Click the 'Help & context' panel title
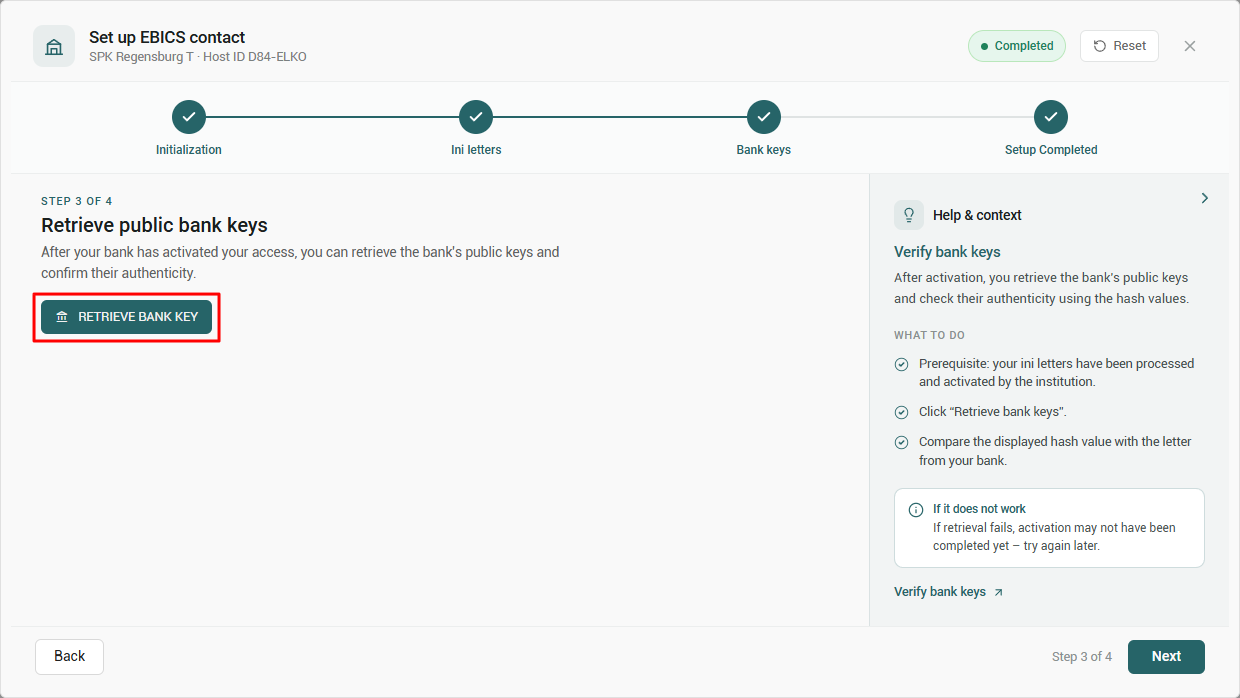 click(977, 215)
